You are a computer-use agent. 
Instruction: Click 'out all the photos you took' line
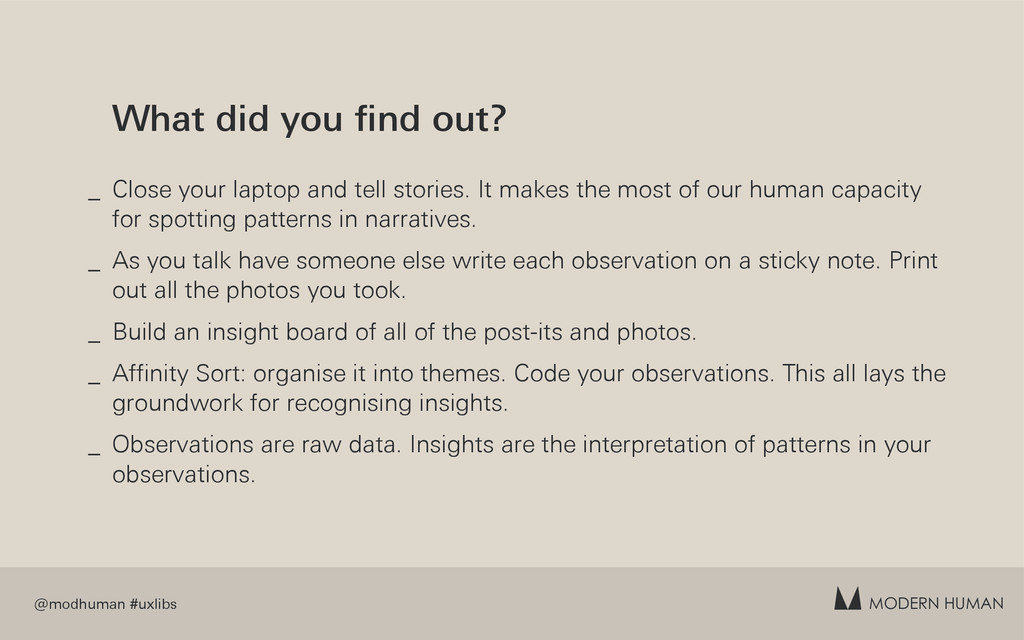[259, 291]
